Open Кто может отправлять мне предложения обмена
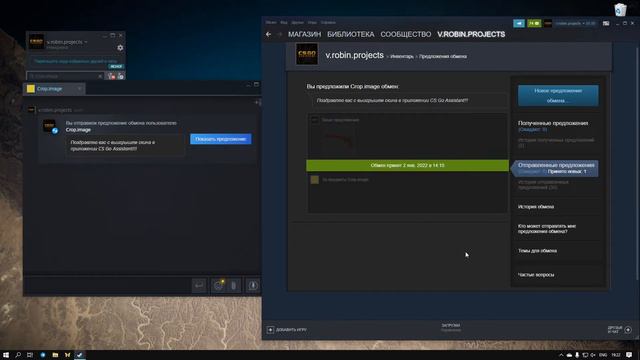Viewport: 640px width, 360px height. point(547,229)
